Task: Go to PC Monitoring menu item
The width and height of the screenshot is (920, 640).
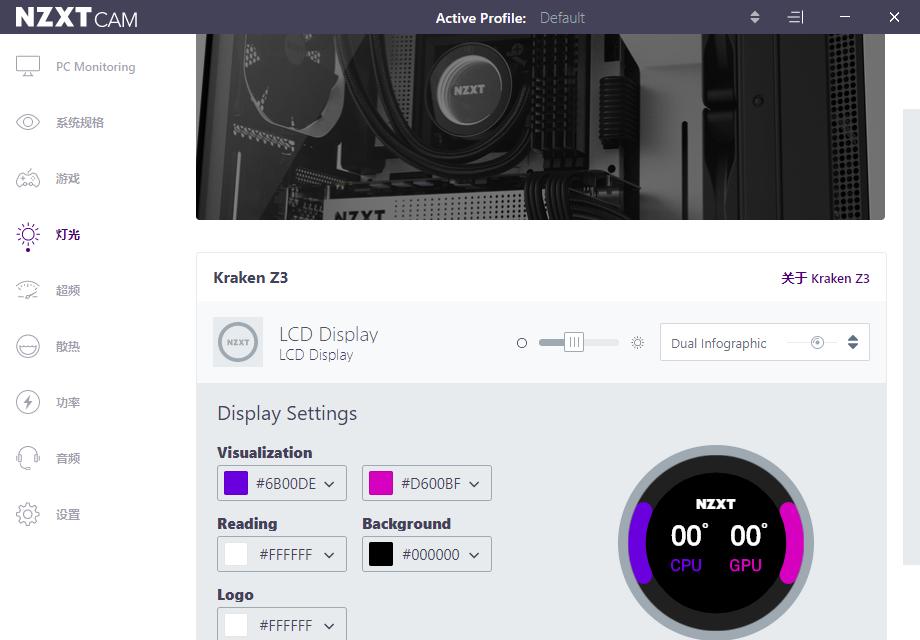Action: click(96, 67)
